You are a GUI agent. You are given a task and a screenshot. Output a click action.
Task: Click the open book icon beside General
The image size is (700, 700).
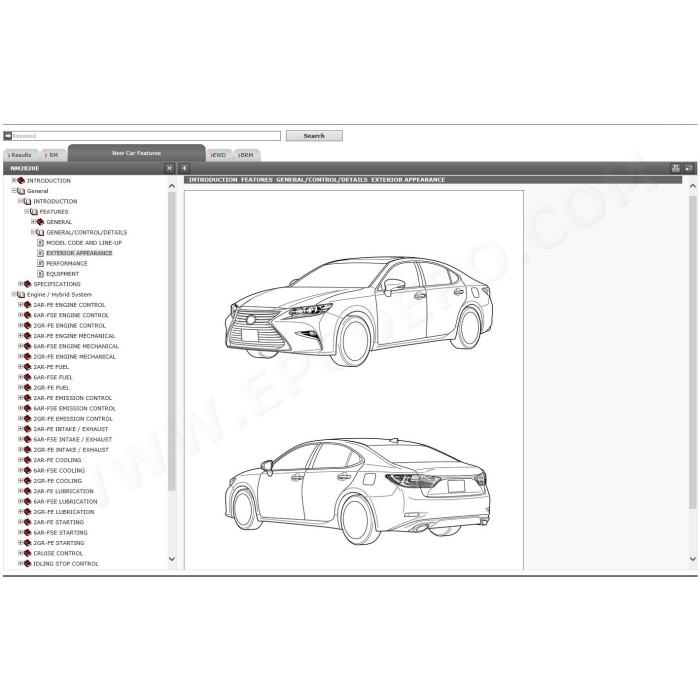(21, 191)
